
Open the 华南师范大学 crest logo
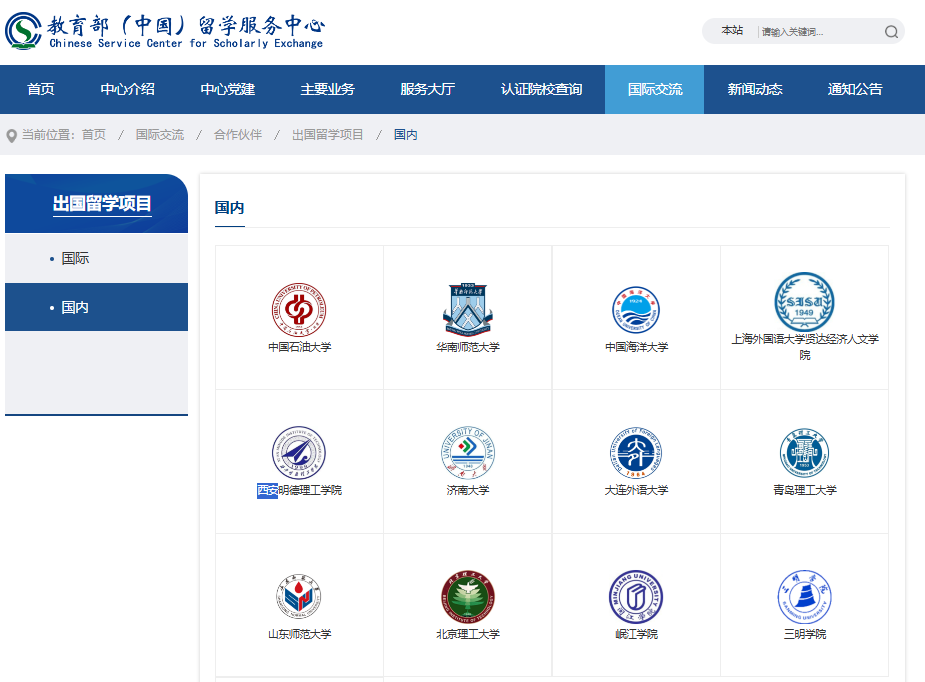click(468, 310)
